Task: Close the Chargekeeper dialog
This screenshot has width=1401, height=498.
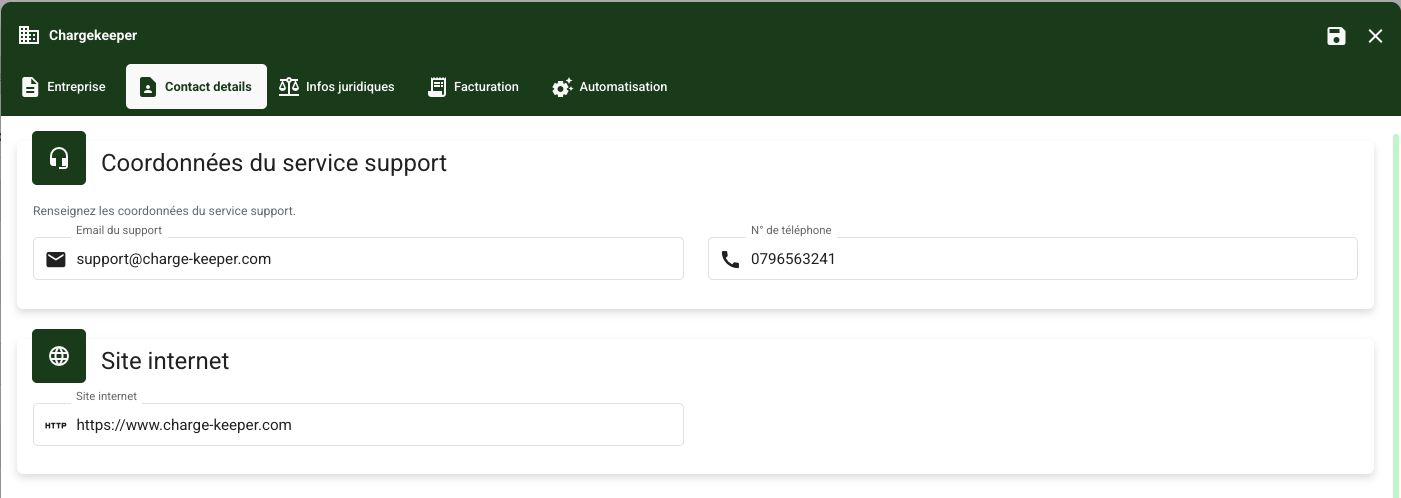Action: click(1375, 36)
